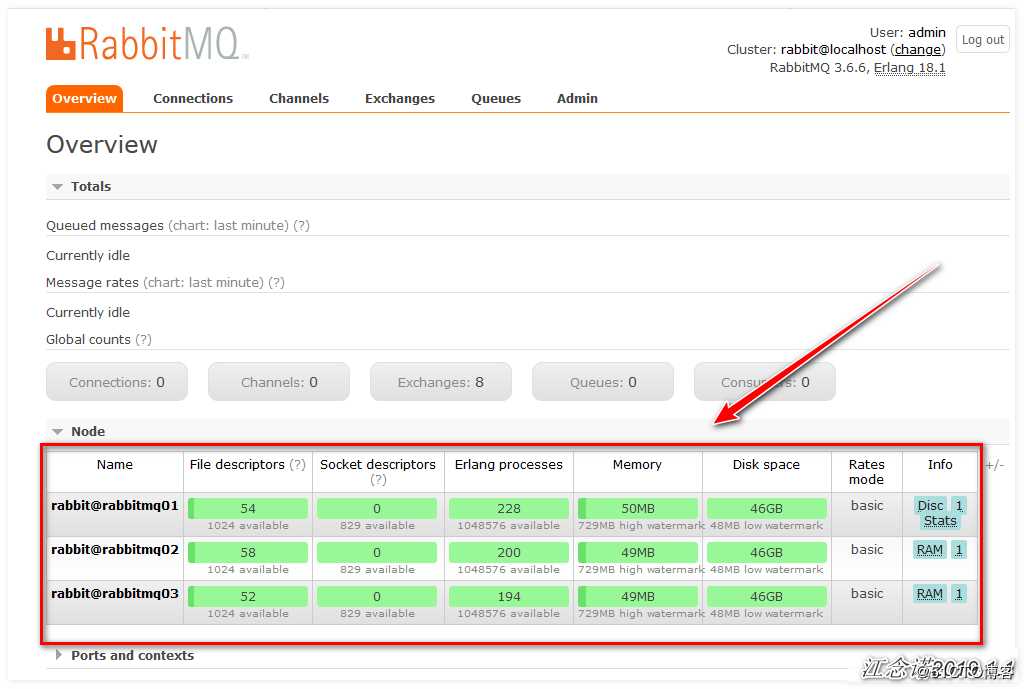This screenshot has height=689, width=1024.
Task: Click the Rates mode column header
Action: tap(866, 472)
